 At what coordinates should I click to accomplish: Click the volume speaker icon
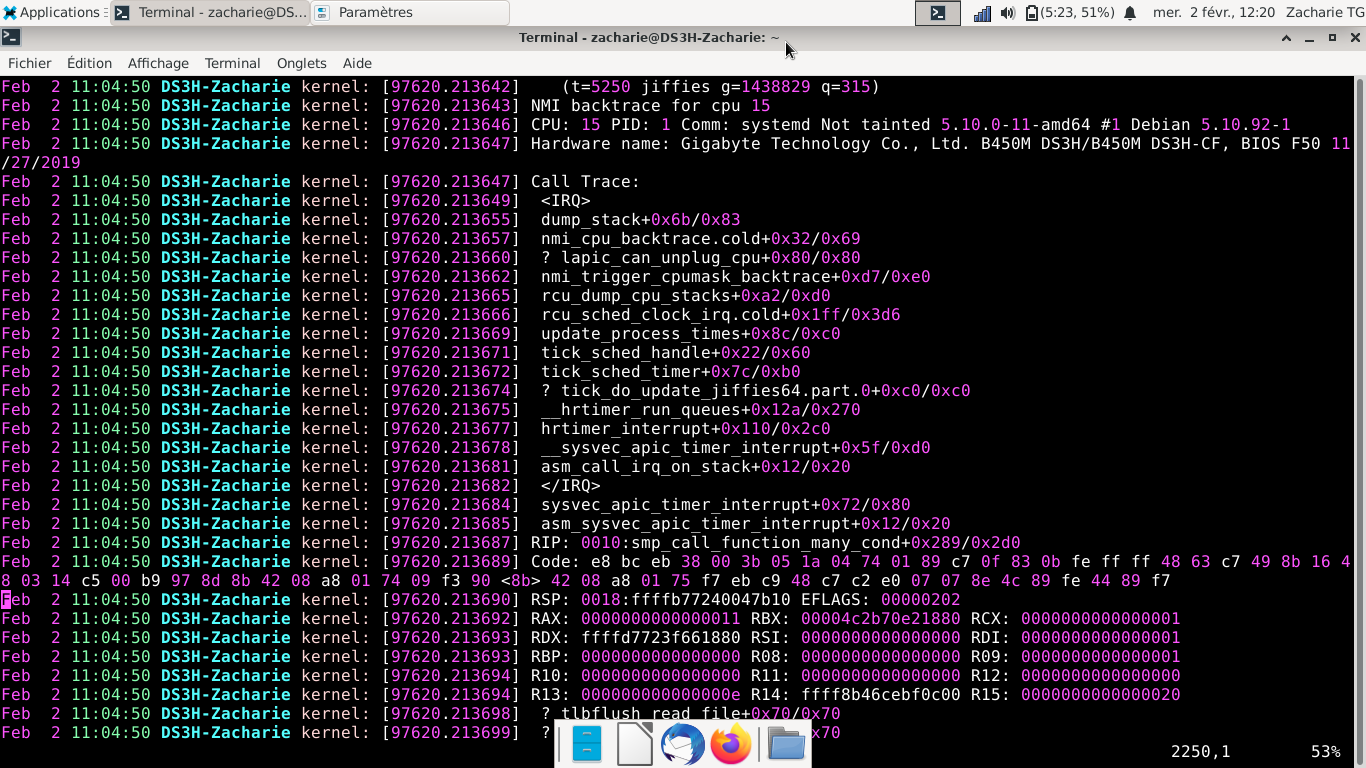[x=1008, y=13]
